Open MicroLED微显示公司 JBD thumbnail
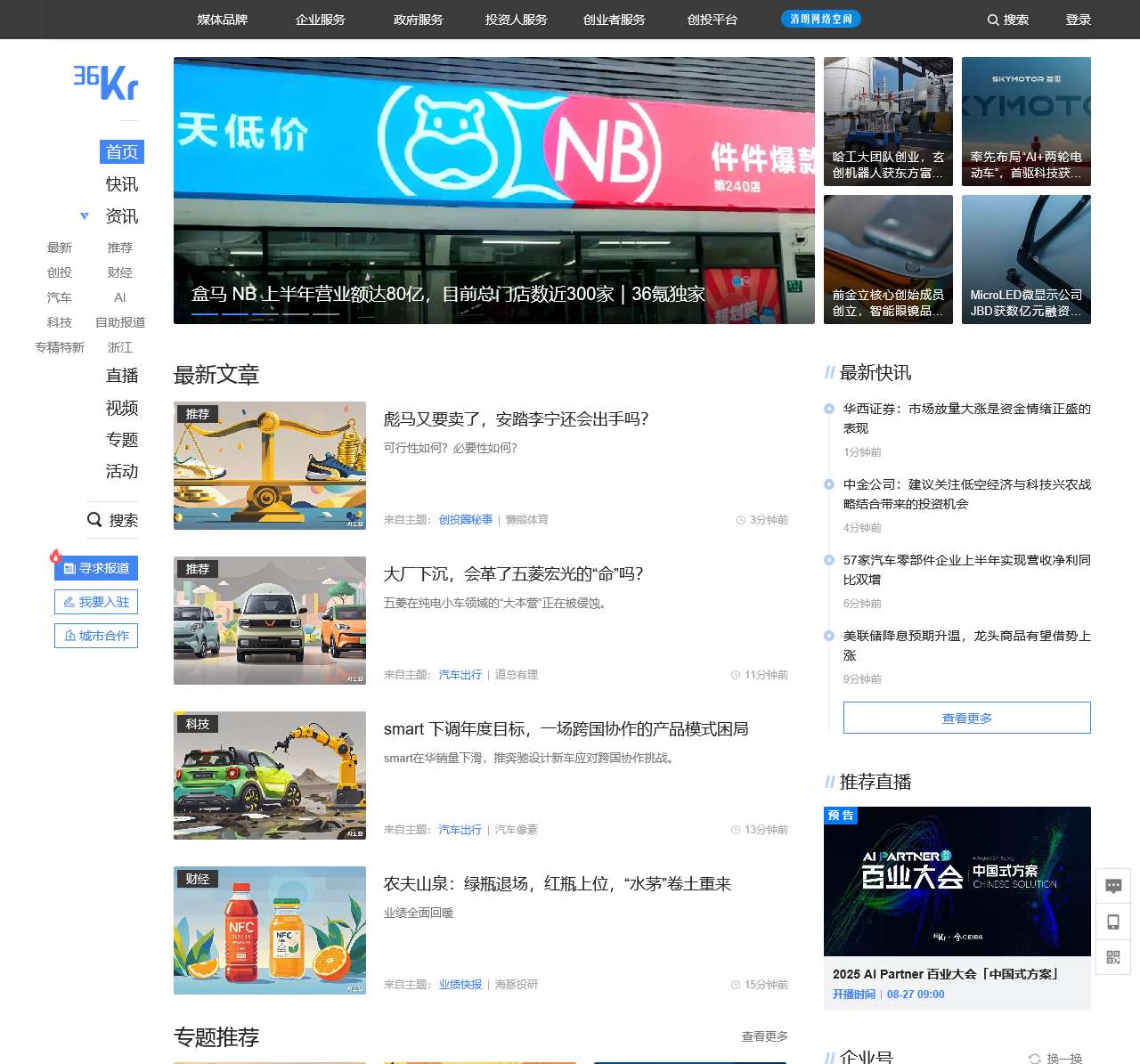Viewport: 1140px width, 1064px height. (x=1026, y=259)
